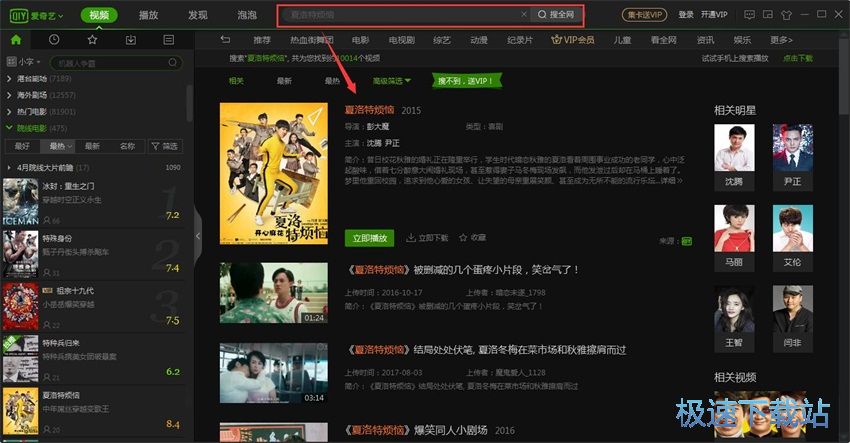Switch to the 视频 top tab
The height and width of the screenshot is (443, 850).
(99, 15)
